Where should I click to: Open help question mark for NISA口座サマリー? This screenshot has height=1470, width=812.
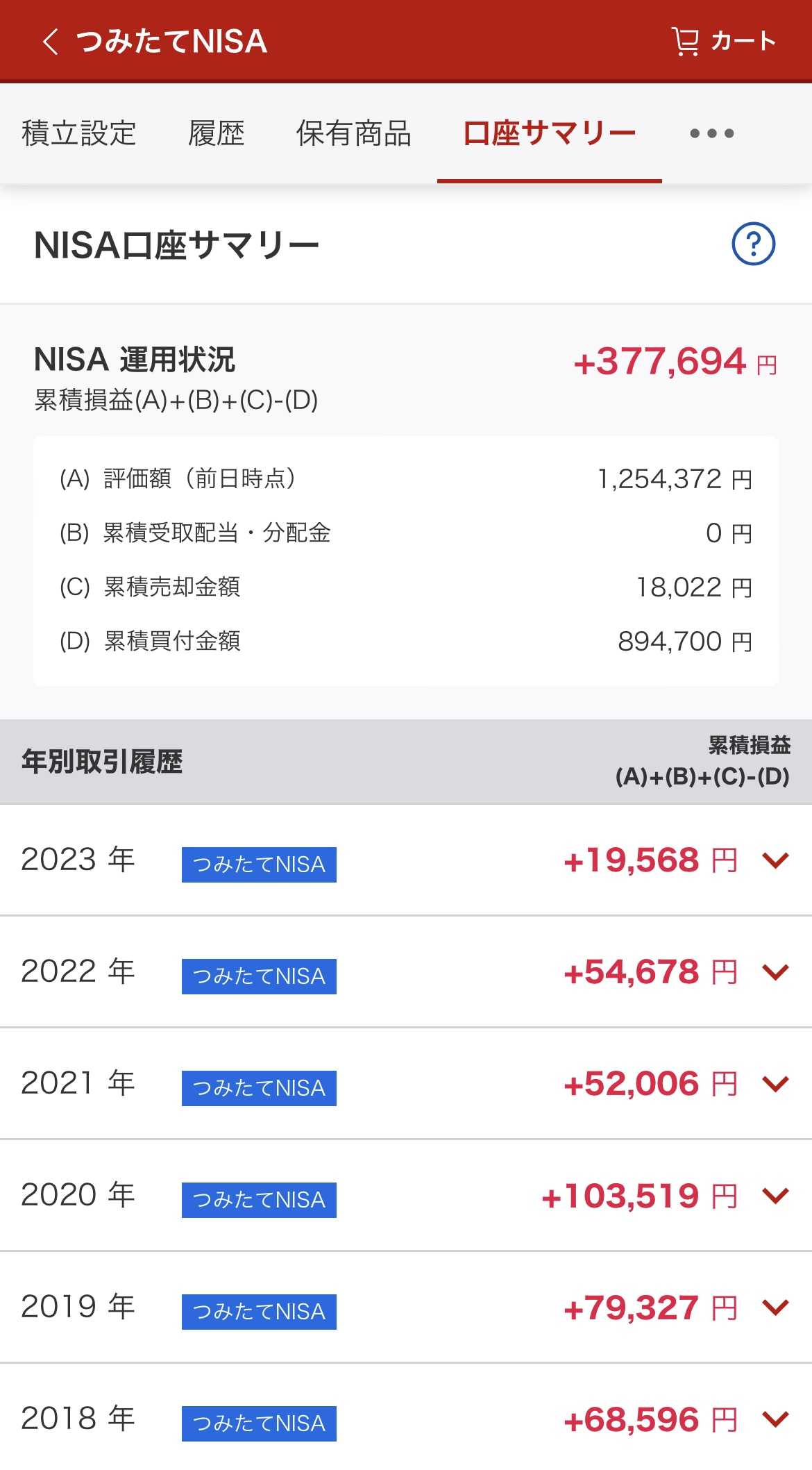point(753,244)
